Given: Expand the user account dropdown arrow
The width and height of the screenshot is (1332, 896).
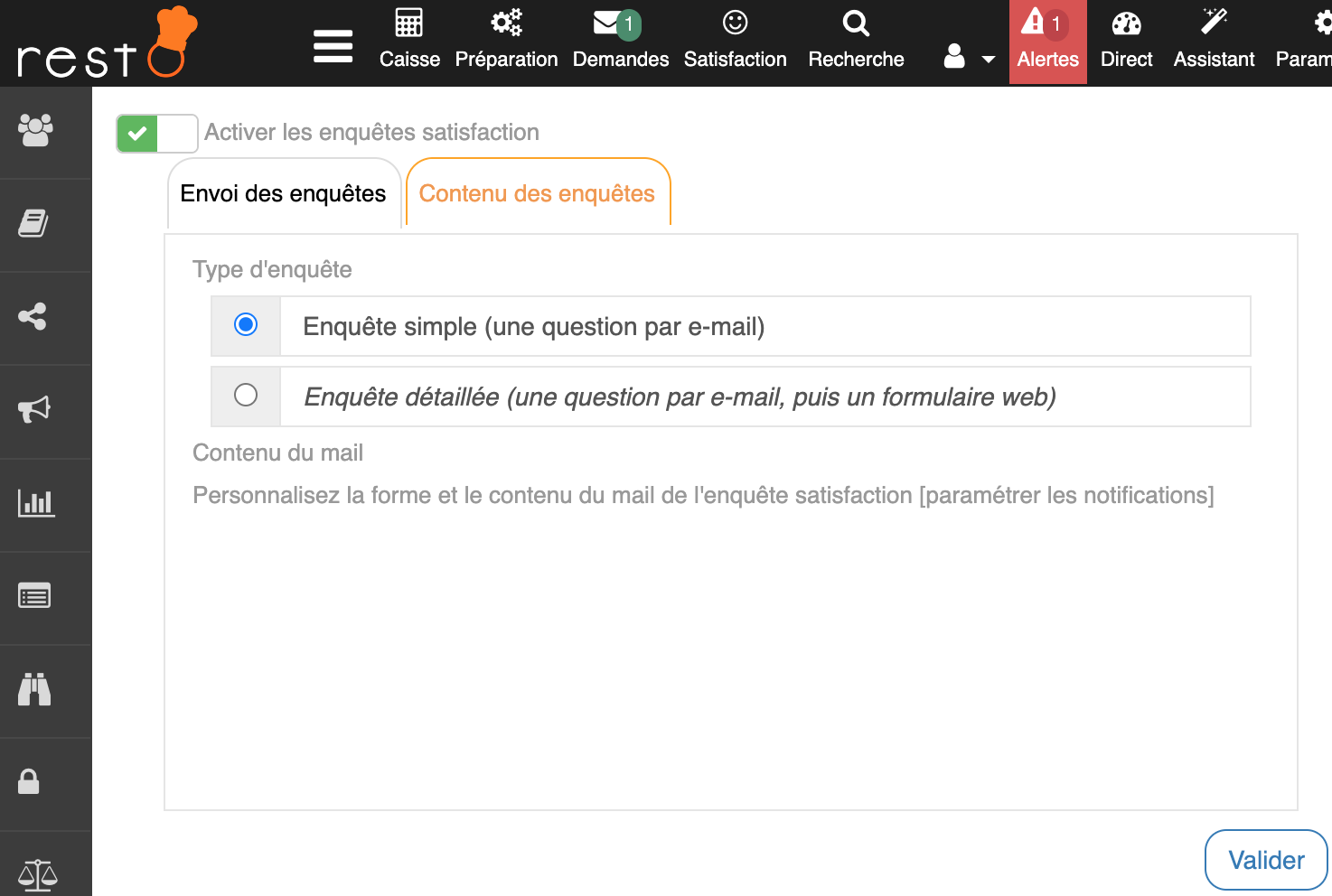Looking at the screenshot, I should coord(988,60).
